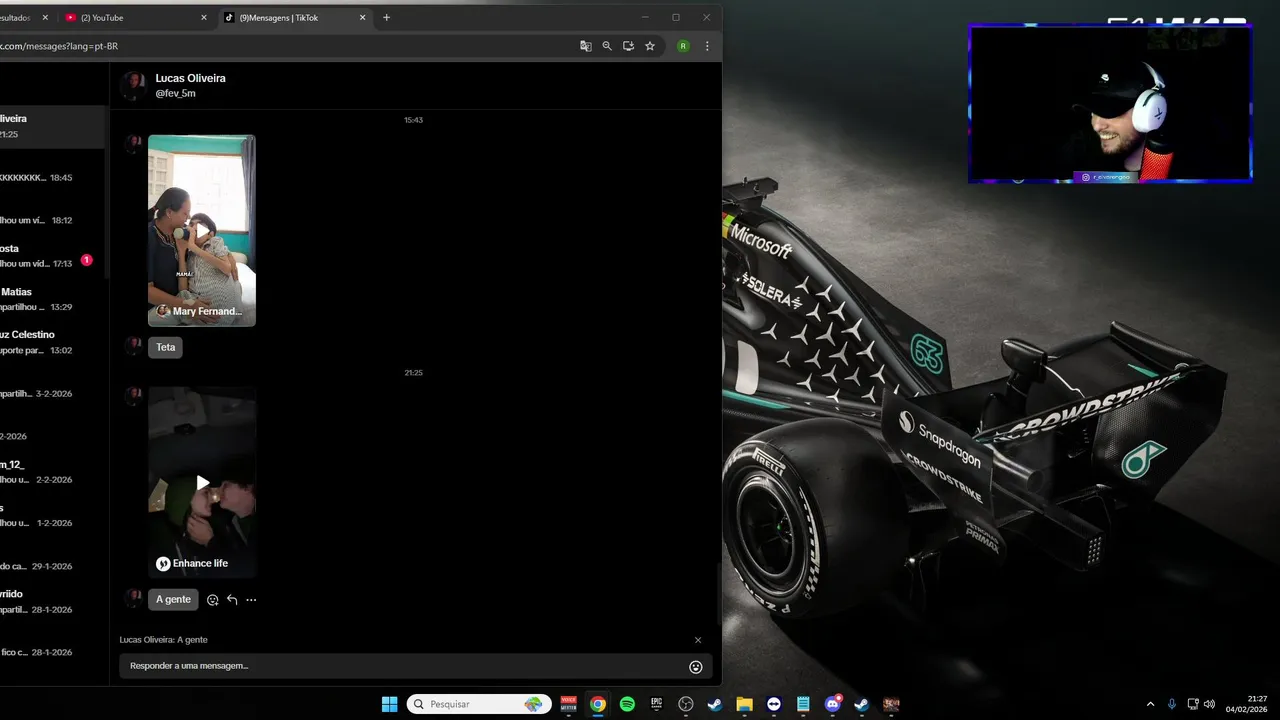Close the YouTube tab
Image resolution: width=1280 pixels, height=720 pixels.
click(x=204, y=17)
